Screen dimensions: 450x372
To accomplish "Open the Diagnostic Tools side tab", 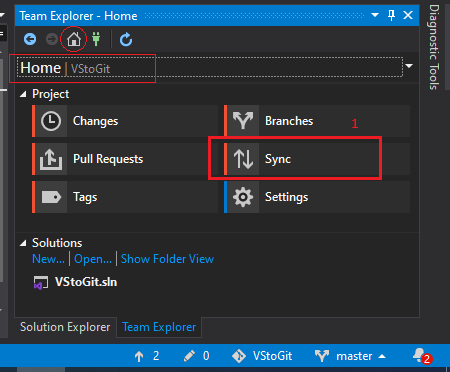I will 434,47.
